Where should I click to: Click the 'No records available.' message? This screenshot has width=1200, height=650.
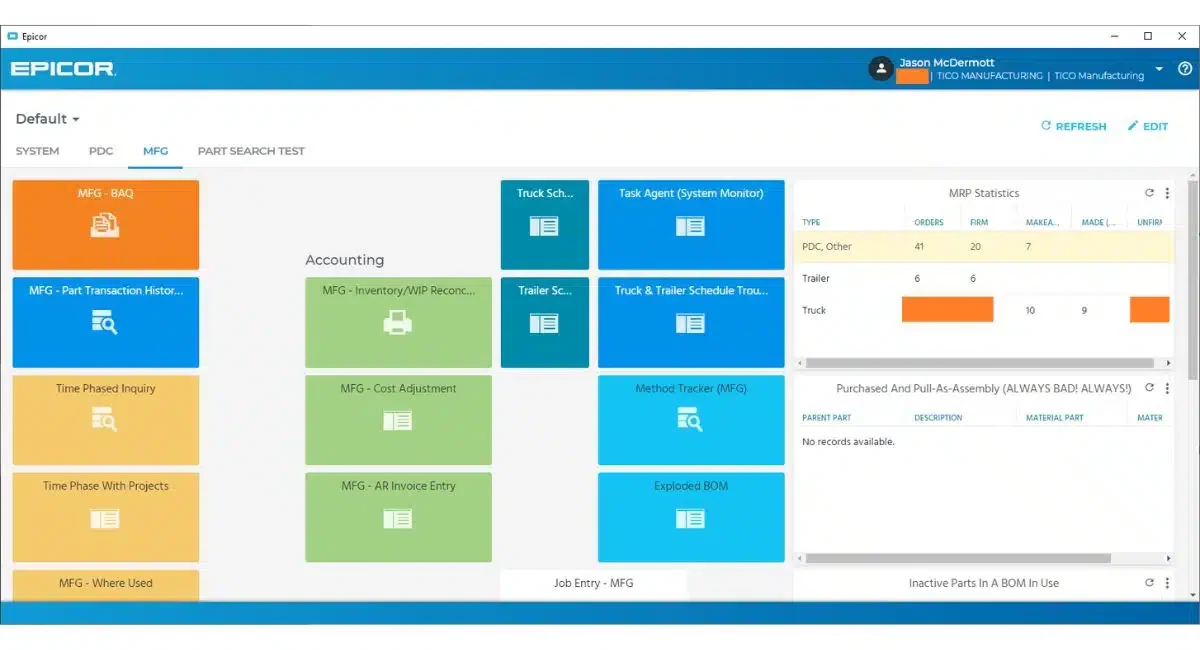848,441
